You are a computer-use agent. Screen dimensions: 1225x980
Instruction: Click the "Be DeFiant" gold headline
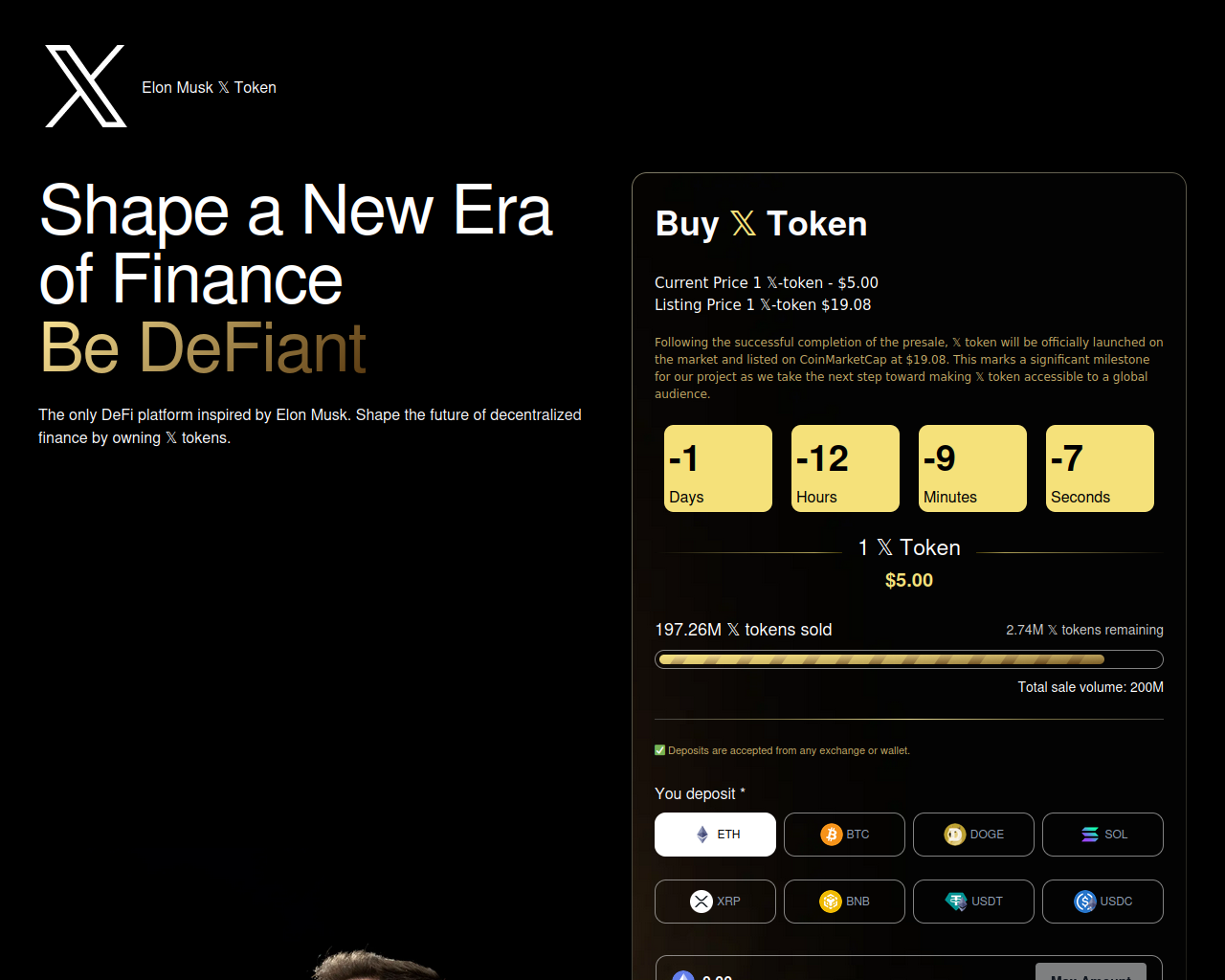coord(203,347)
